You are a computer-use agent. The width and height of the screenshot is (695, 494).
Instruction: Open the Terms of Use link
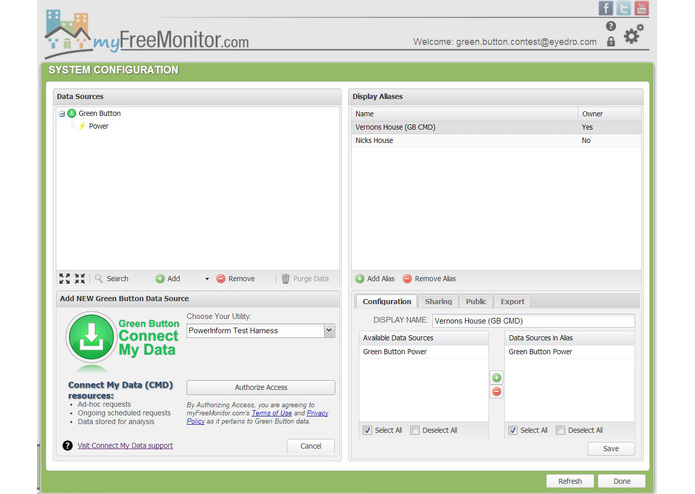click(x=272, y=413)
